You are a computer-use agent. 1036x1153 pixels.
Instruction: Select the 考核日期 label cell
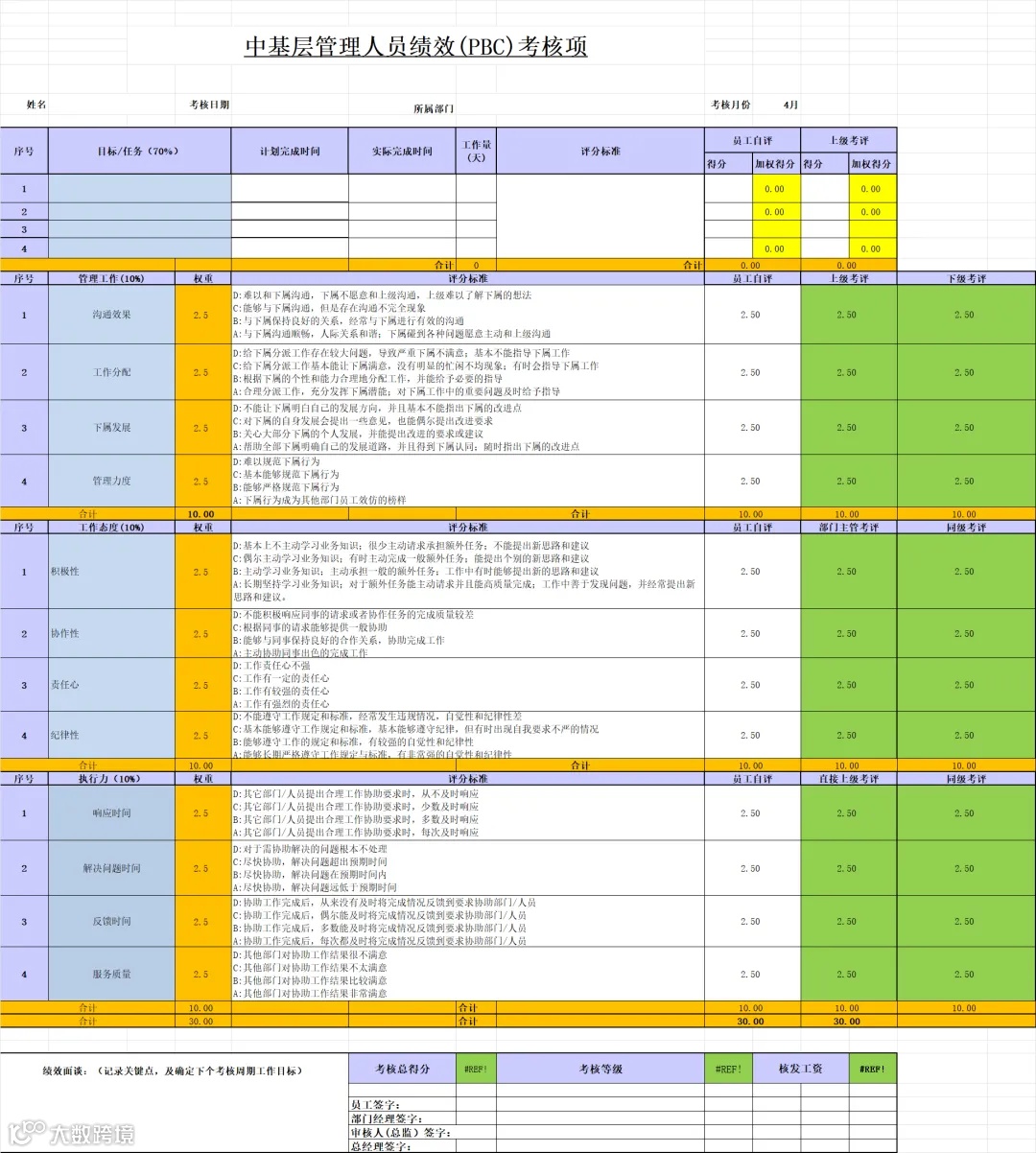point(209,105)
